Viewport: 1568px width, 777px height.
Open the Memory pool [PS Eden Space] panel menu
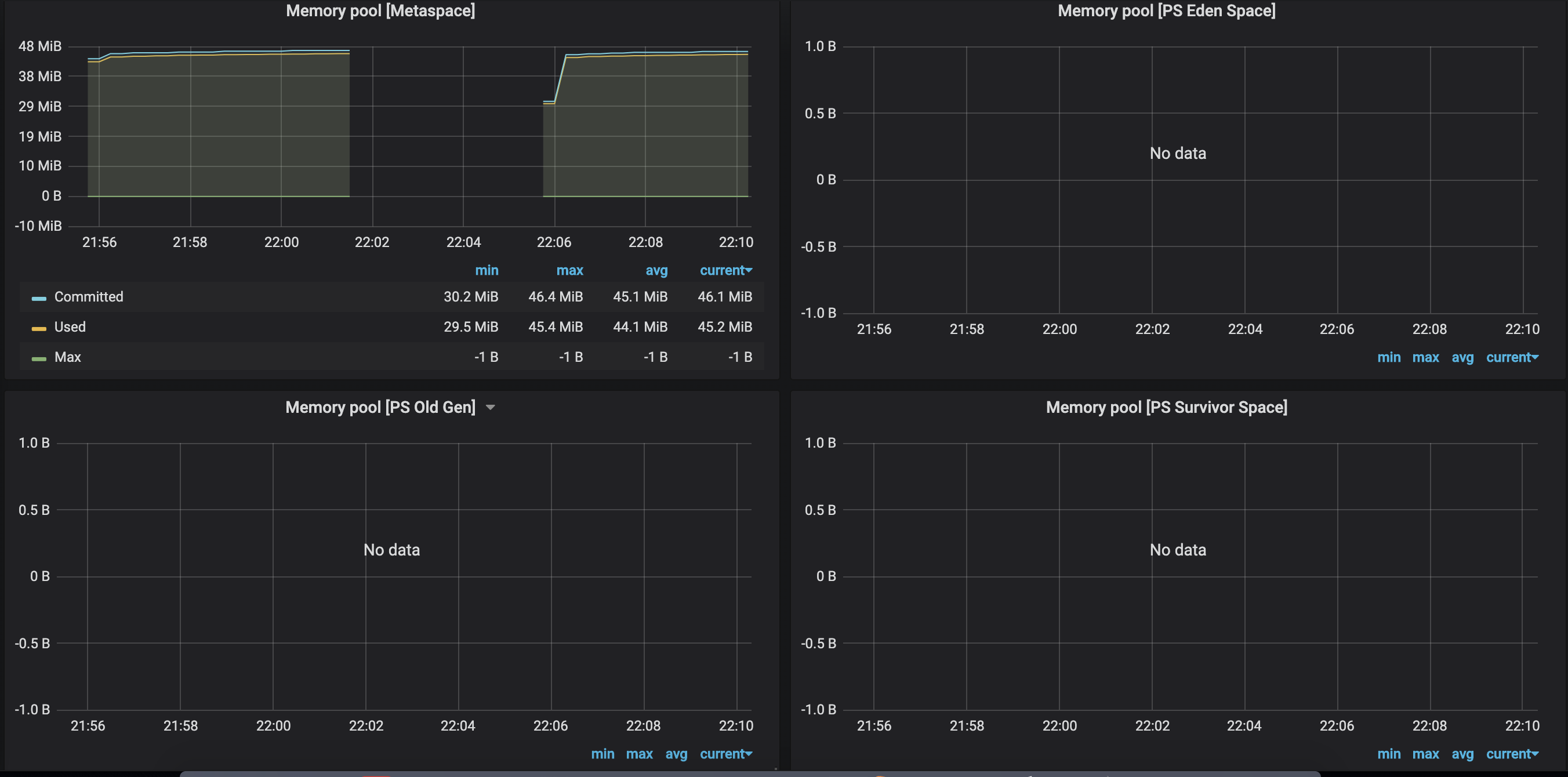click(1166, 11)
